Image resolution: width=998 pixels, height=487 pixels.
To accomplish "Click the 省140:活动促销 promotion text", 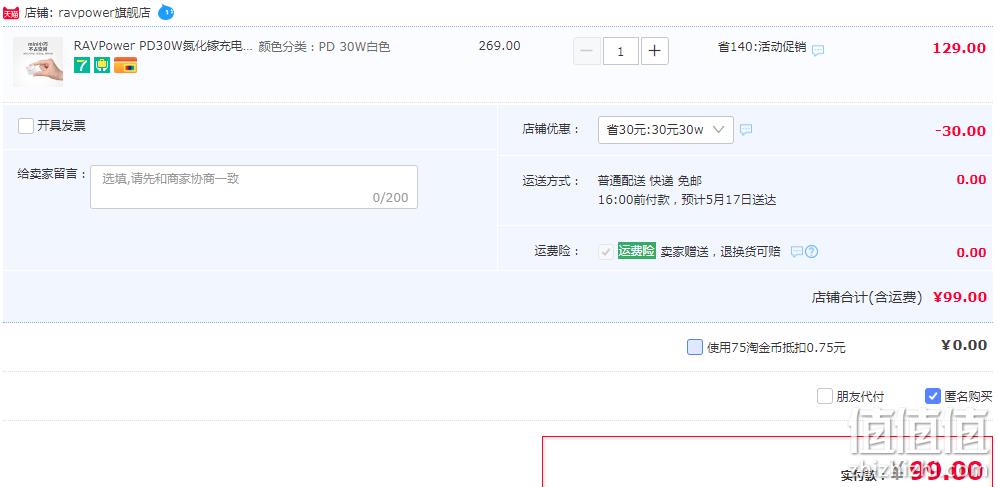I will point(762,47).
